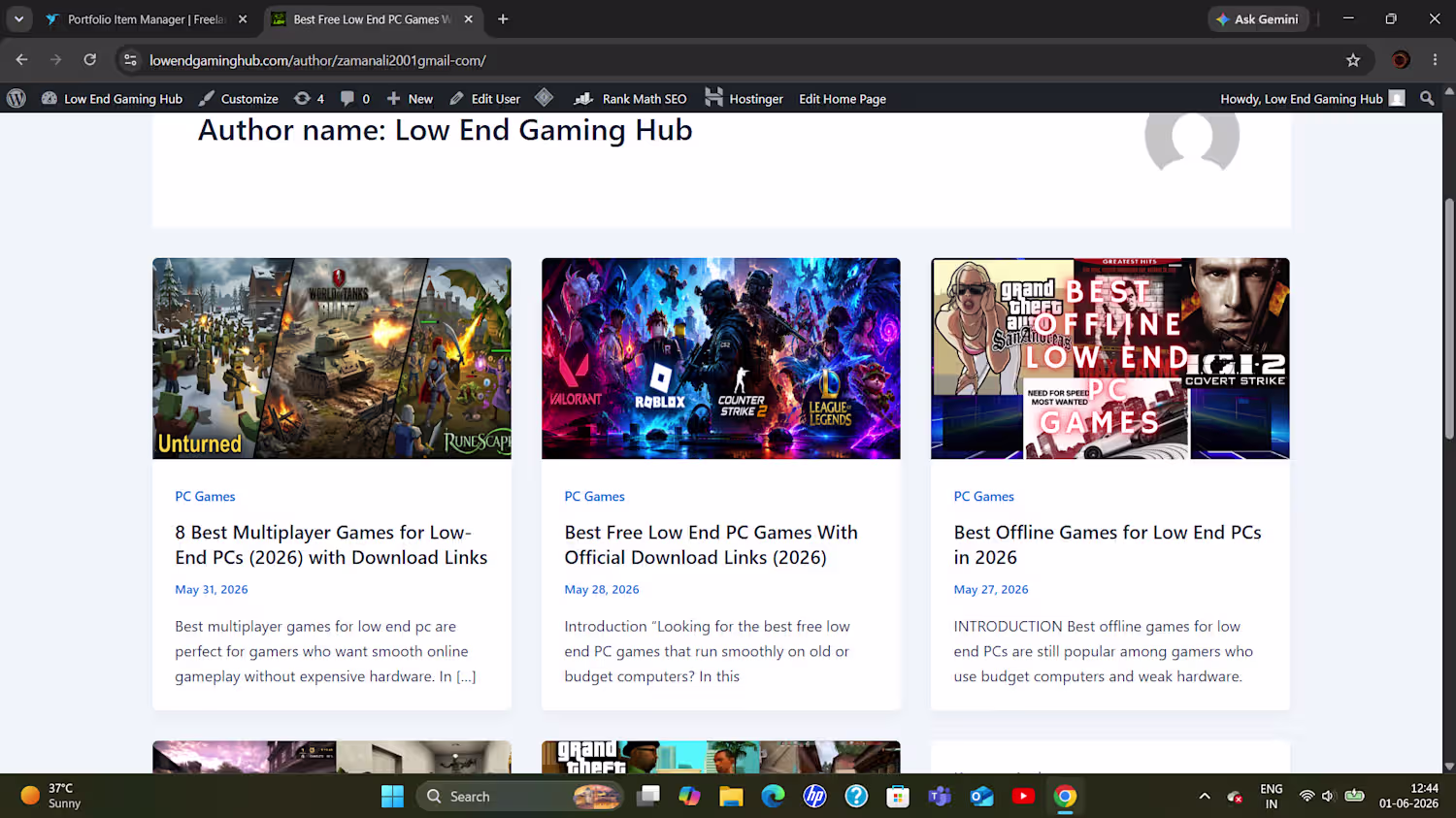
Task: Open the New content menu
Action: click(x=410, y=99)
